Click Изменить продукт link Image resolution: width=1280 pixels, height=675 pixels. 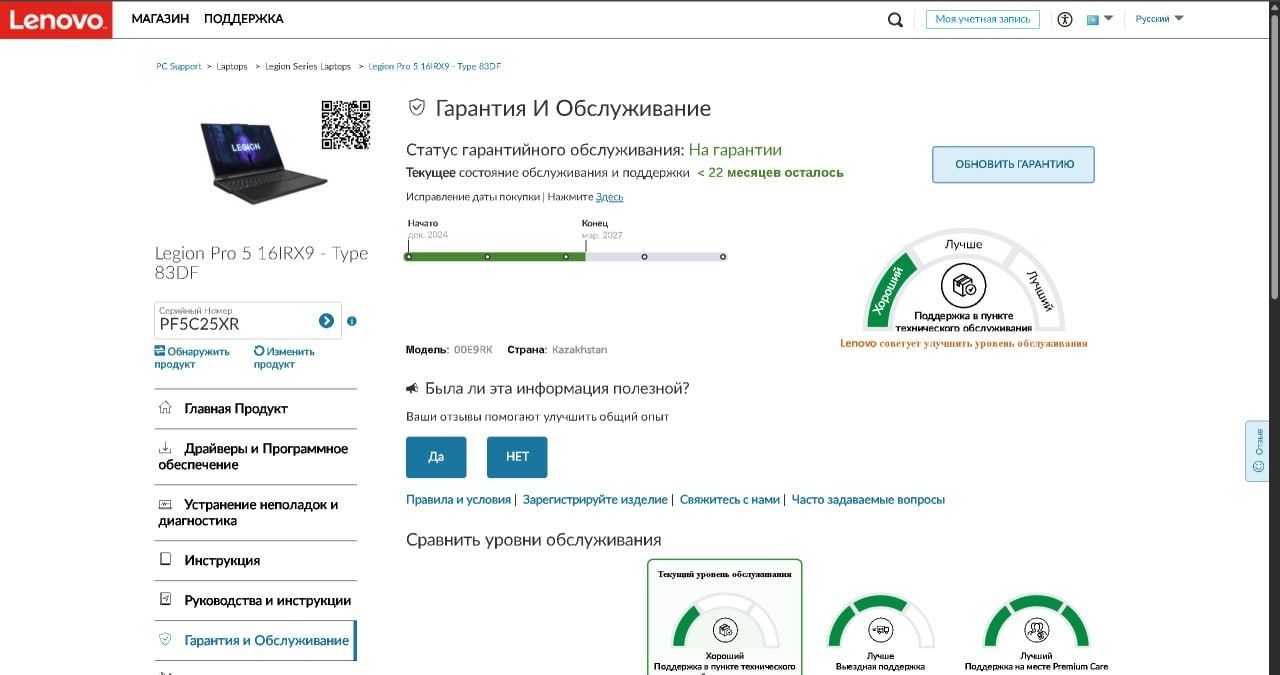(x=284, y=358)
